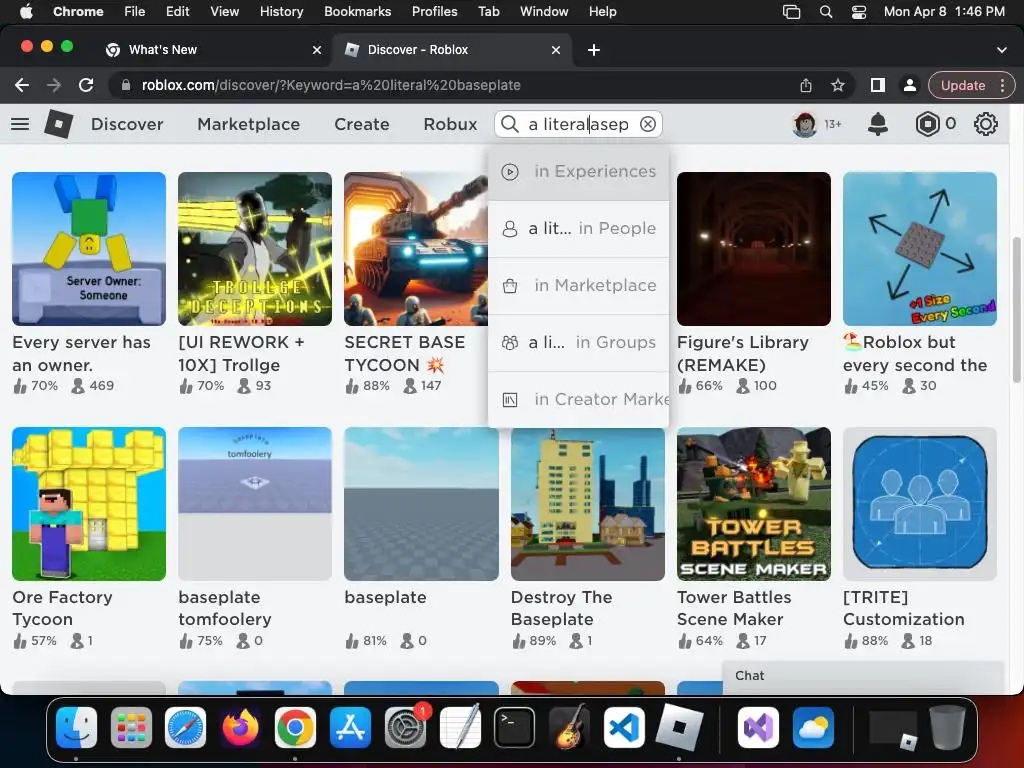Click the search magnifier icon in the search box
This screenshot has height=768, width=1024.
509,124
